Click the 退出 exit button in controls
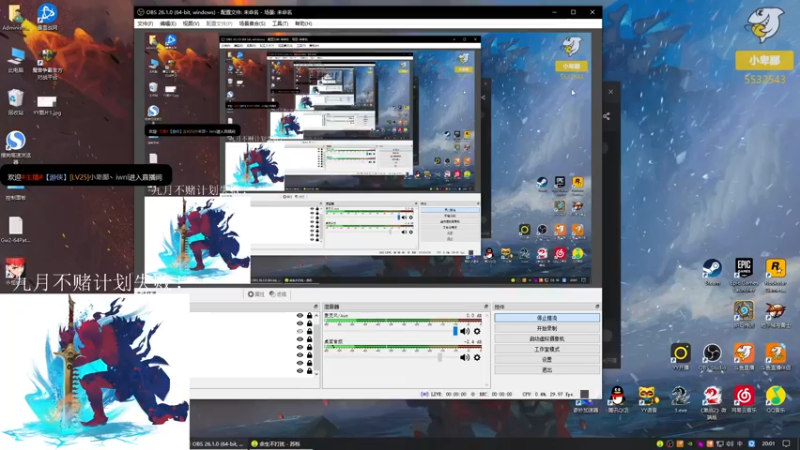800x450 pixels. [547, 370]
